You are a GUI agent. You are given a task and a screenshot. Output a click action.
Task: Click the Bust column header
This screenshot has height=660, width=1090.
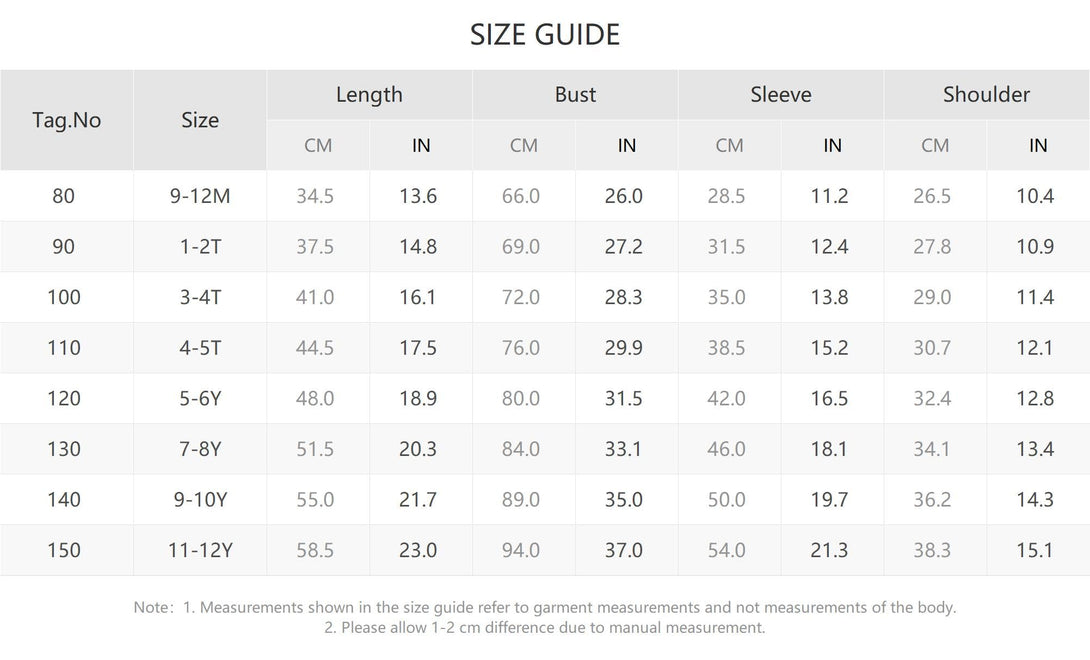pyautogui.click(x=575, y=95)
